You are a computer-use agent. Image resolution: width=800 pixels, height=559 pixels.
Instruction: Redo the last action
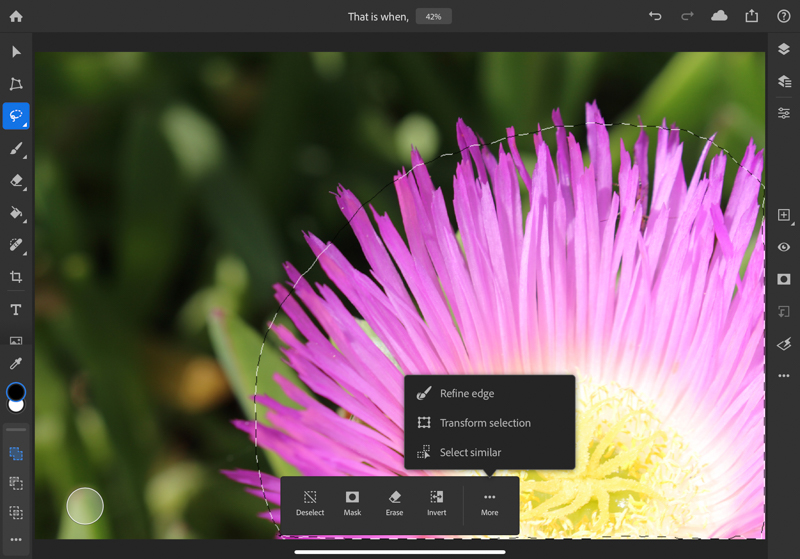pos(687,16)
